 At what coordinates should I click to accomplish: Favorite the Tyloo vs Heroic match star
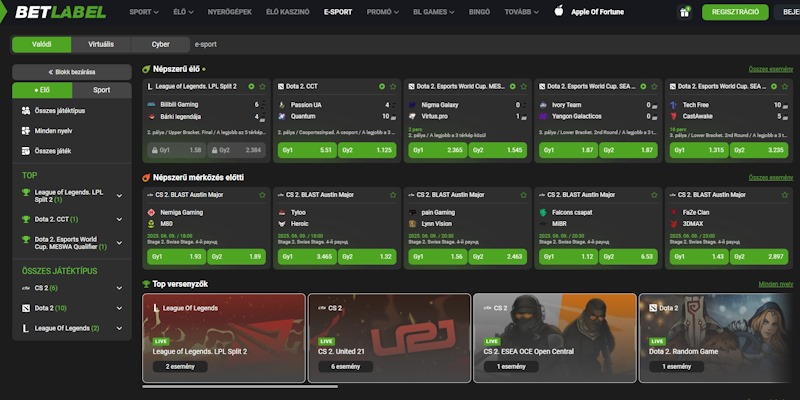pos(393,195)
